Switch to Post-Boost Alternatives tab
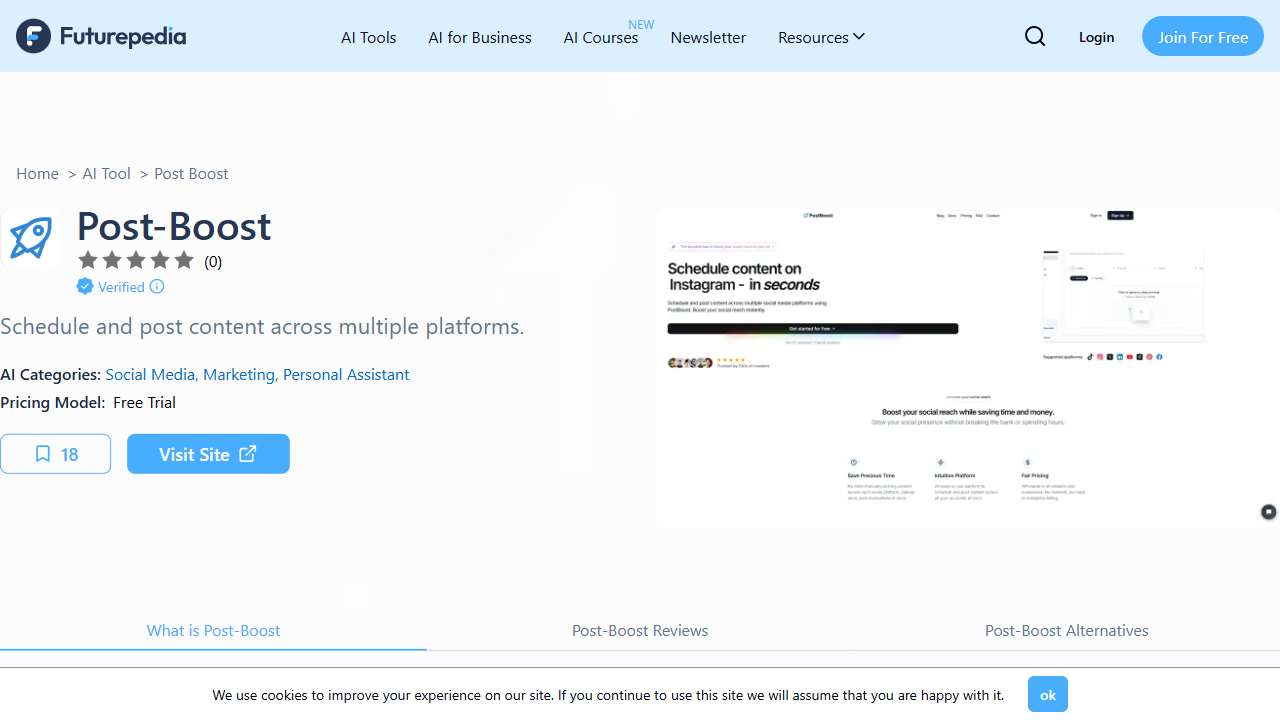Image resolution: width=1280 pixels, height=720 pixels. pos(1066,630)
